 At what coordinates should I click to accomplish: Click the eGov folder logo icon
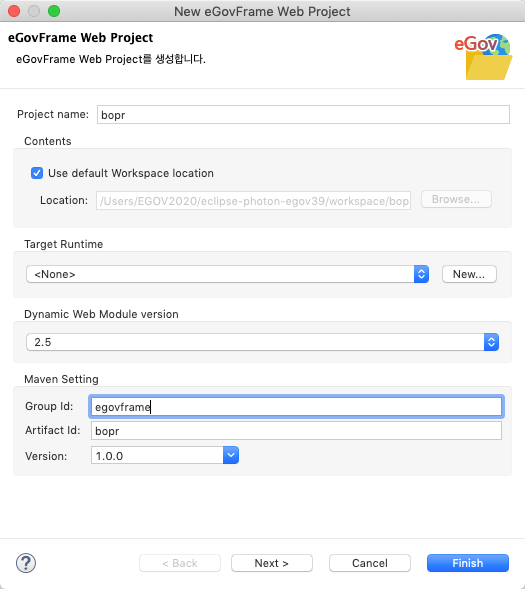(x=483, y=57)
